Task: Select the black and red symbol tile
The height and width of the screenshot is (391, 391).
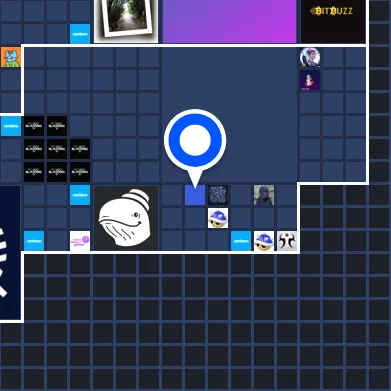Action: click(x=287, y=241)
